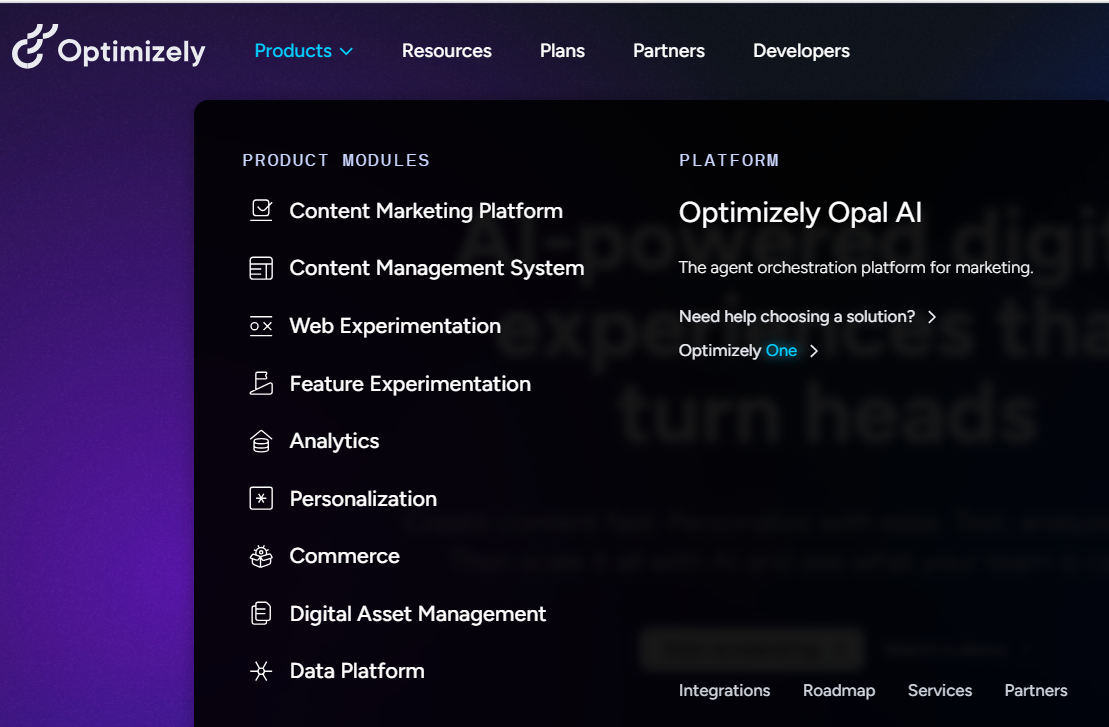The width and height of the screenshot is (1109, 727).
Task: Click chevron next to Optimizely One
Action: 814,351
